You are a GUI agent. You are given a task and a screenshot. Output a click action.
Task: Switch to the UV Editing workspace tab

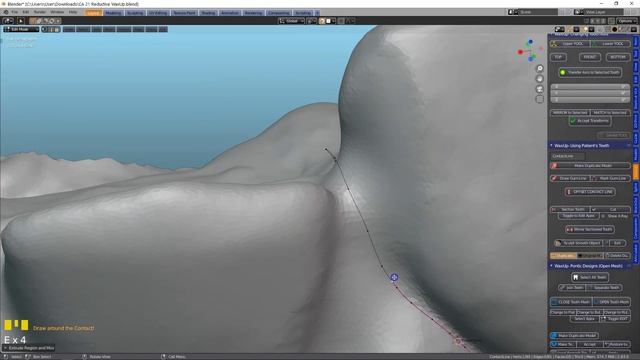click(x=158, y=13)
